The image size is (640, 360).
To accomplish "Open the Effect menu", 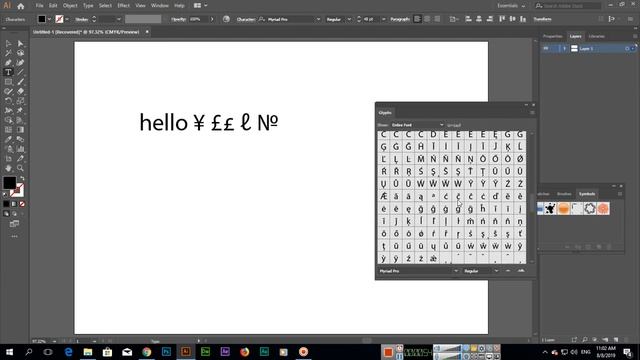I will [x=123, y=6].
